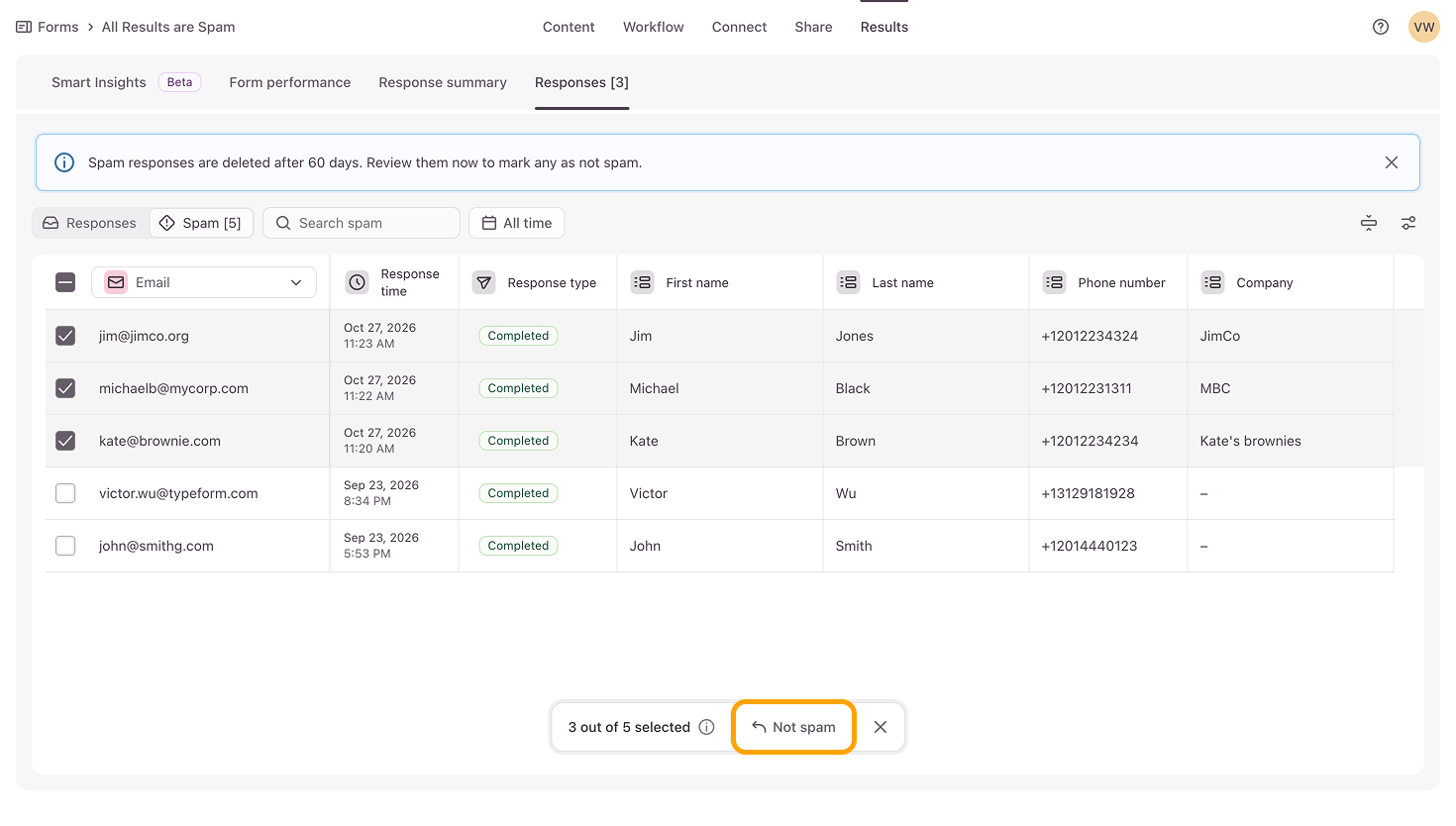Select the Spam [5] filter button
The height and width of the screenshot is (826, 1456).
tap(201, 223)
